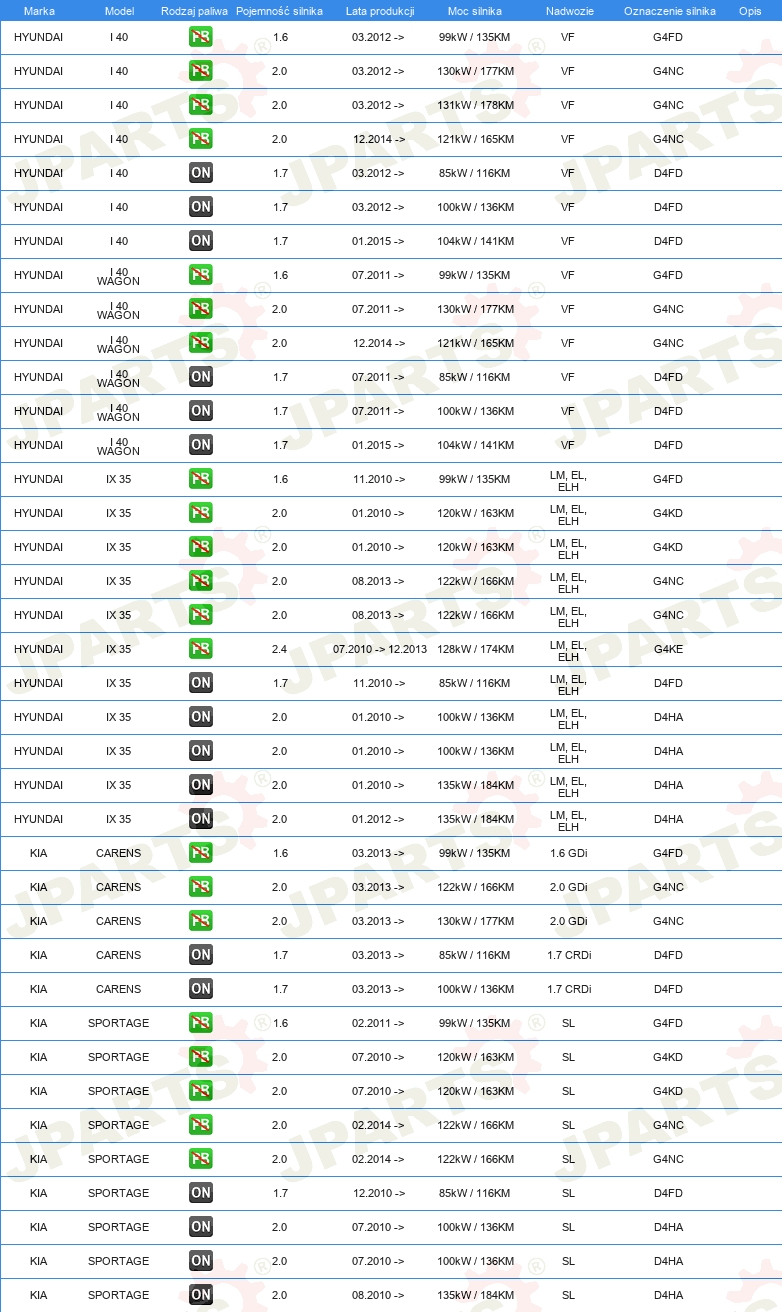Click the Rodzaj paliwa column header
The image size is (782, 1312).
pyautogui.click(x=195, y=11)
